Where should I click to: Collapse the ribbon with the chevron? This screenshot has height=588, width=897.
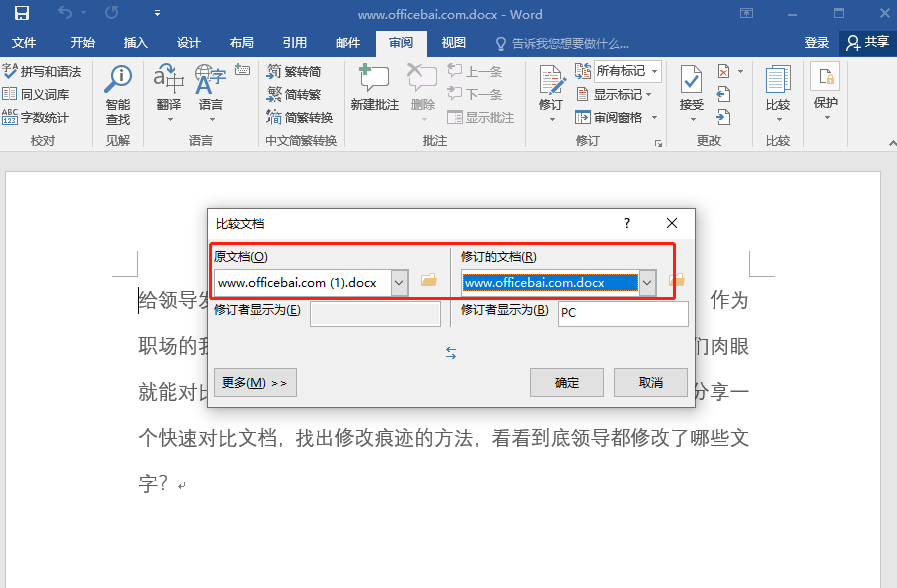(892, 143)
